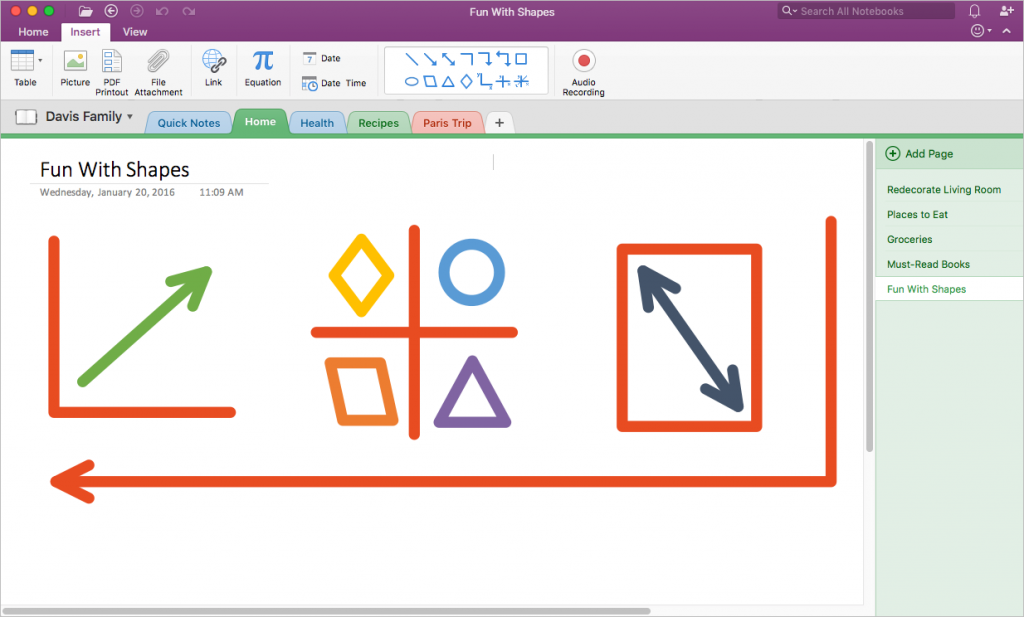Switch to the View ribbon tab
The image size is (1024, 617).
[x=135, y=32]
